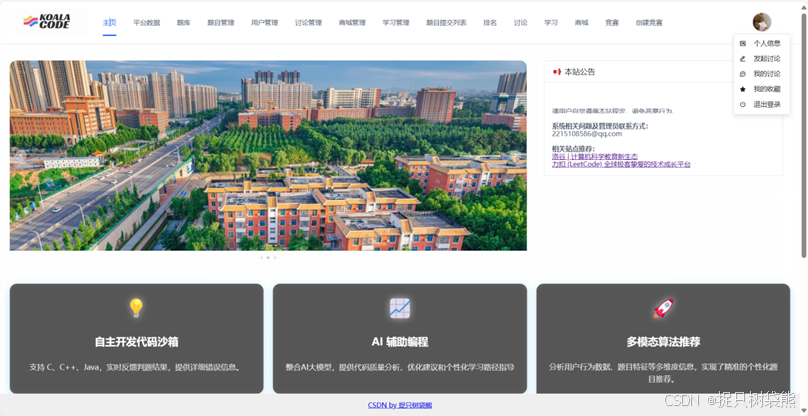Click the 自主开发代码沙箱 card title

(137, 342)
